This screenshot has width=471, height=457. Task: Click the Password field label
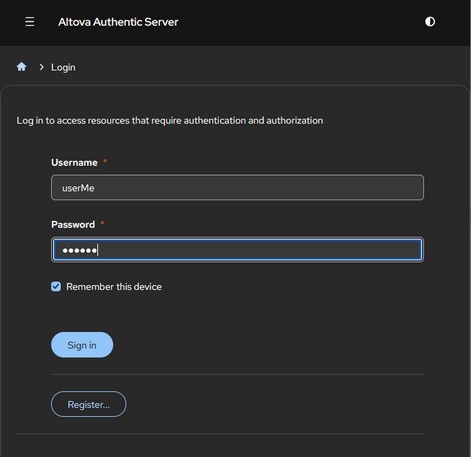[73, 224]
